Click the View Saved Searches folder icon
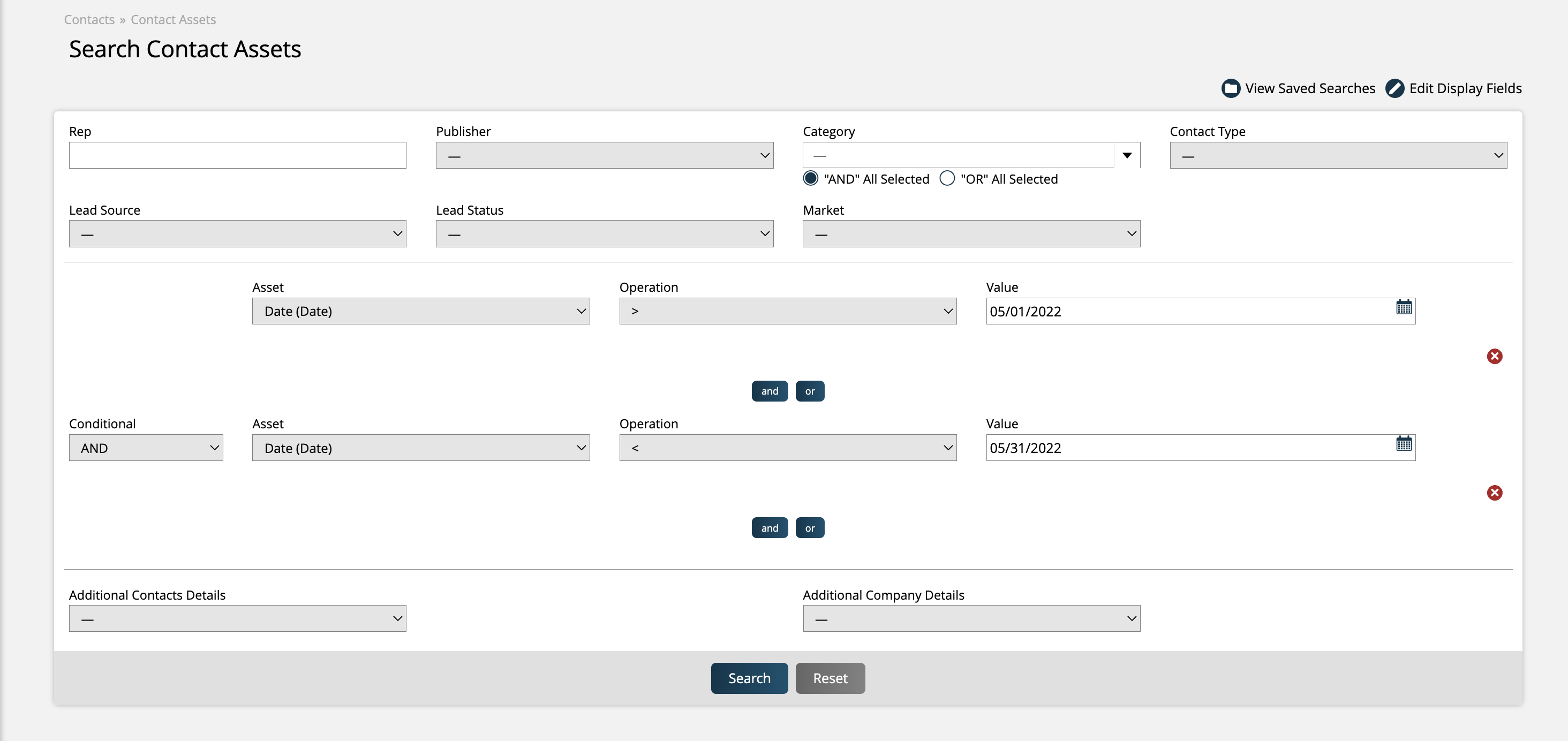The height and width of the screenshot is (741, 1568). tap(1230, 88)
